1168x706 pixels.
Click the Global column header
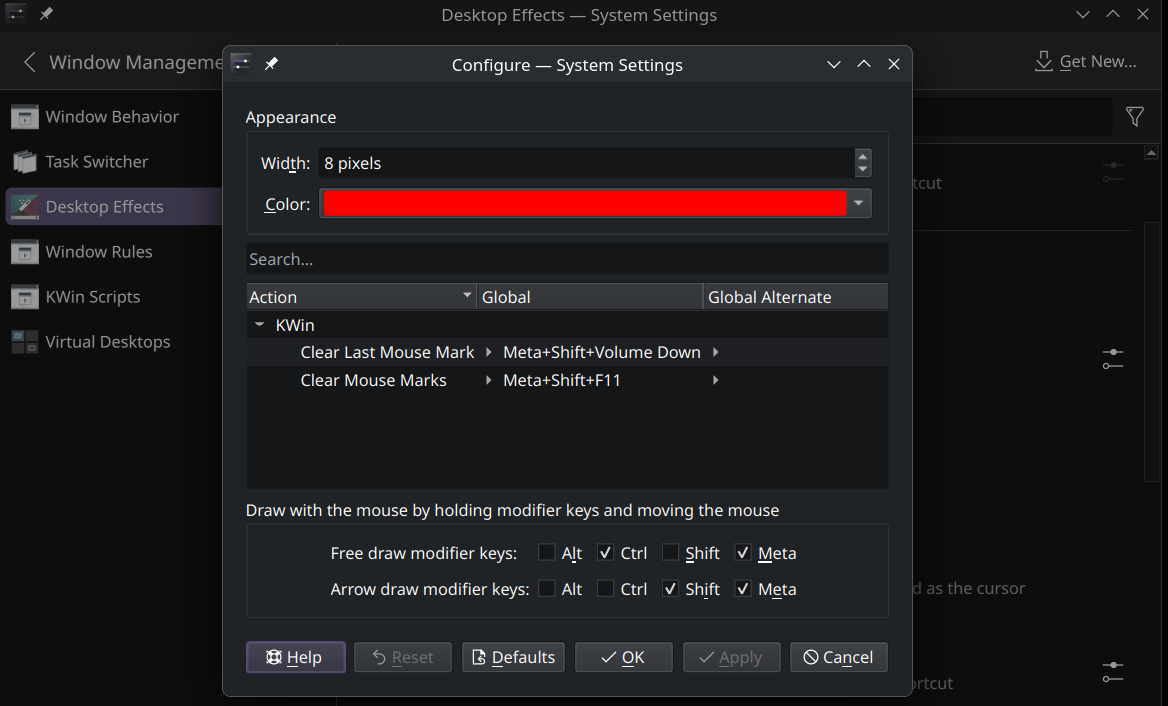[x=590, y=296]
